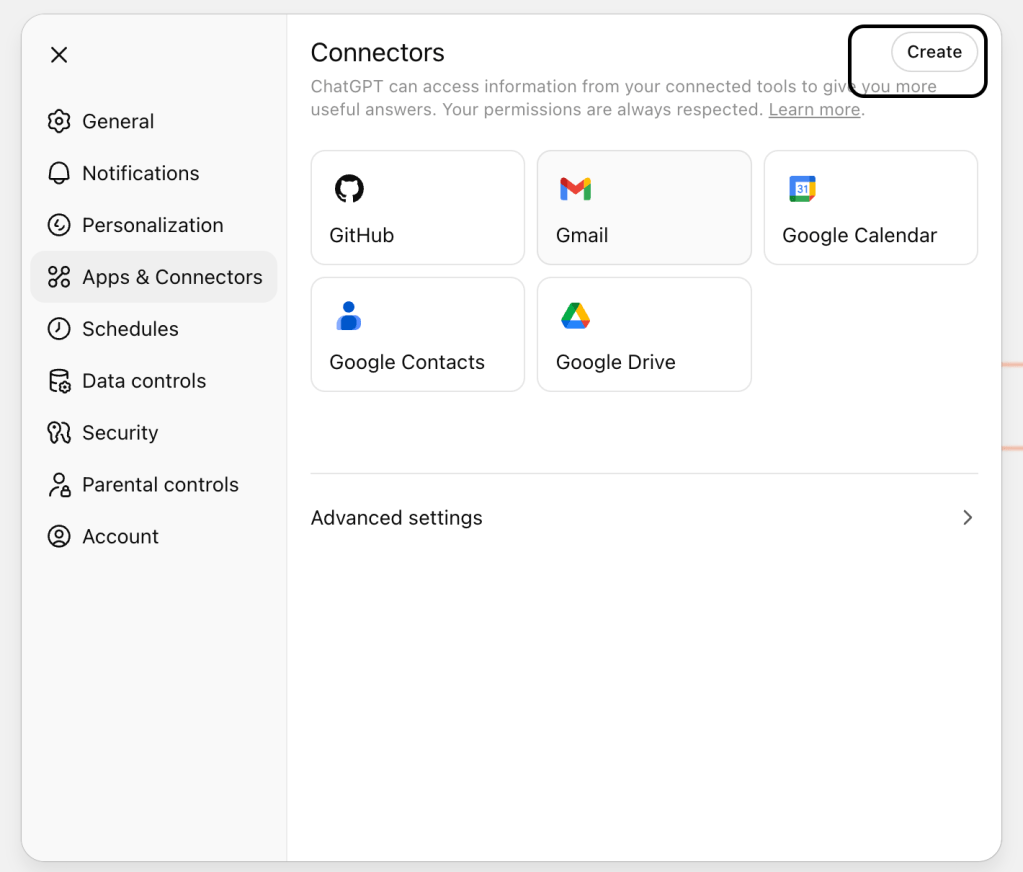Click the Gmail envelope icon
This screenshot has width=1023, height=872.
[575, 188]
